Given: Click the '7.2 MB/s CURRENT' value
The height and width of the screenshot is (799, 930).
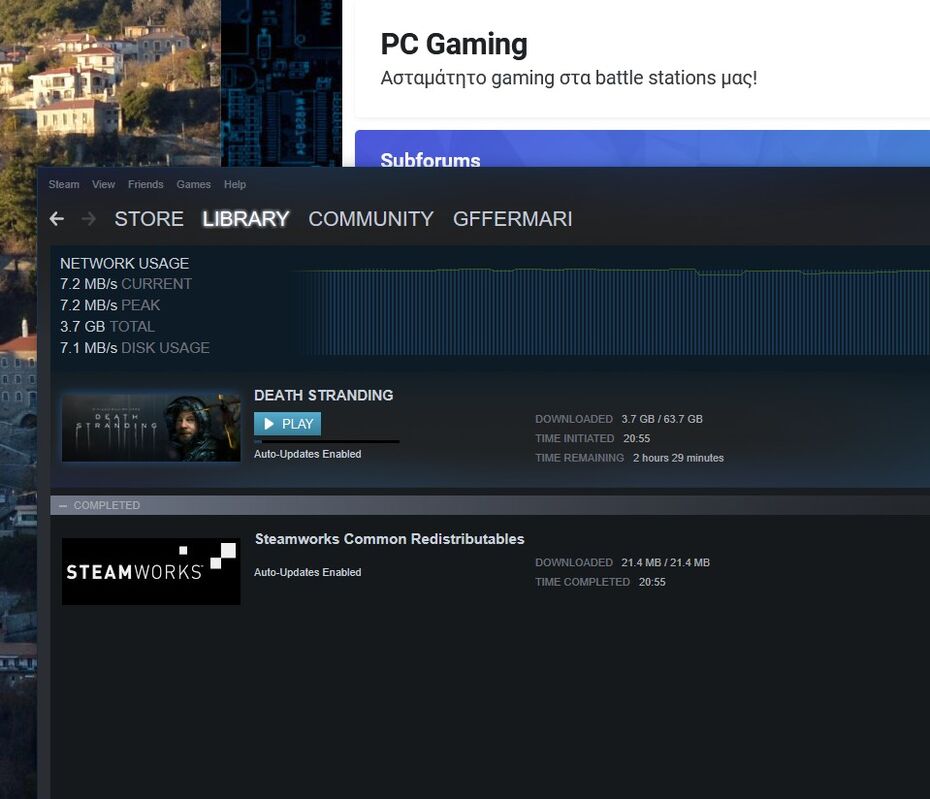Looking at the screenshot, I should tap(126, 284).
